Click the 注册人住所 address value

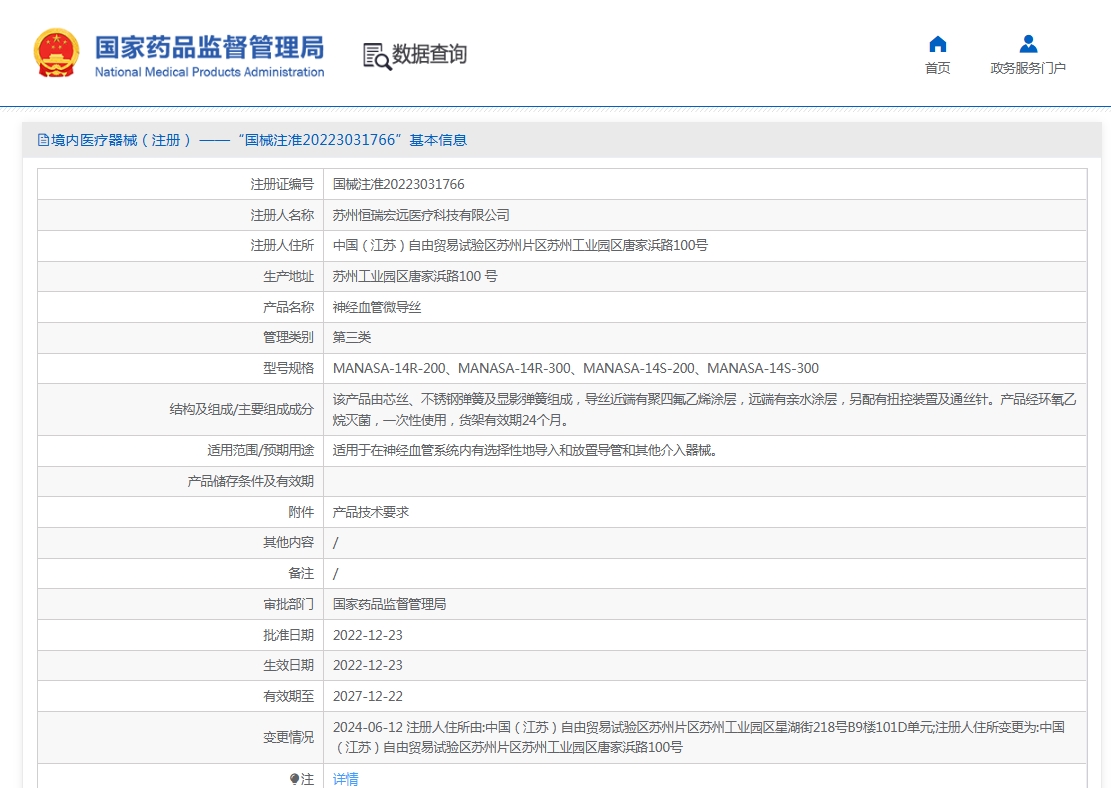point(520,245)
